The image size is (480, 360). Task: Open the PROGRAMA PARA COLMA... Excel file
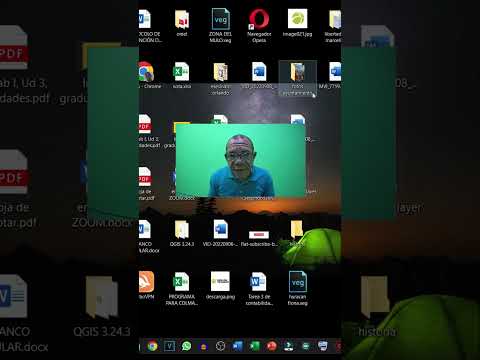(x=182, y=288)
